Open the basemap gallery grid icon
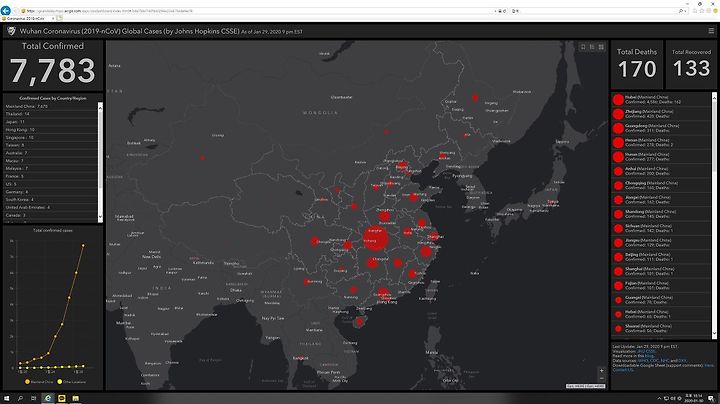The height and width of the screenshot is (404, 720). (x=601, y=47)
